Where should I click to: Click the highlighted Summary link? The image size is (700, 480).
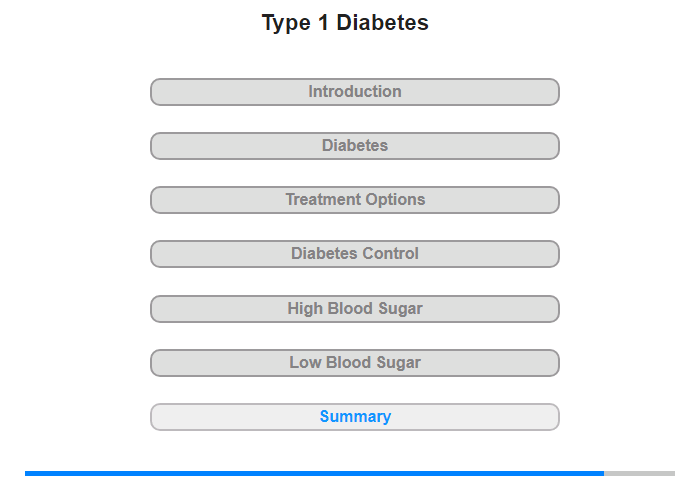pos(355,417)
